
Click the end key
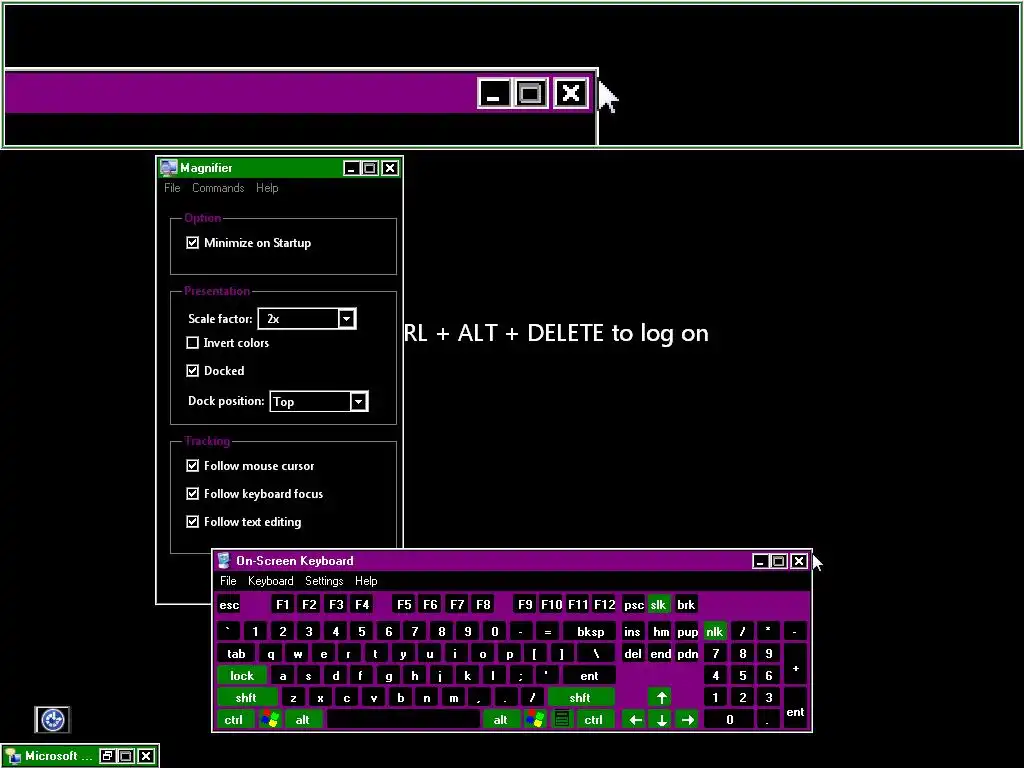[660, 654]
